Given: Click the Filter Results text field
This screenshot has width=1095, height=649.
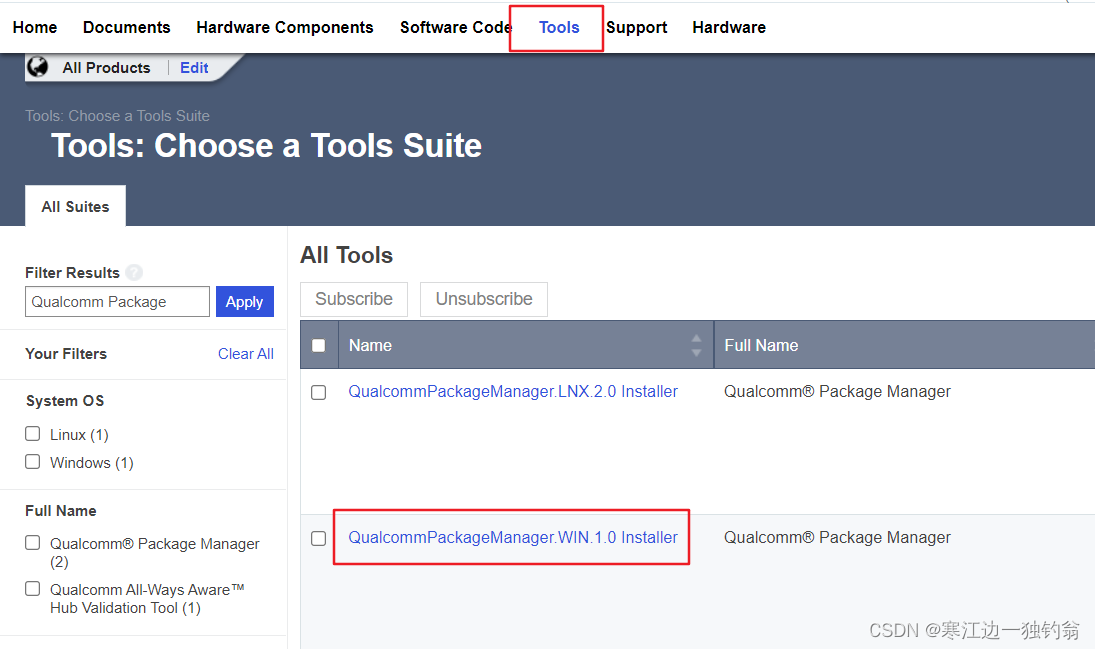Looking at the screenshot, I should click(117, 302).
